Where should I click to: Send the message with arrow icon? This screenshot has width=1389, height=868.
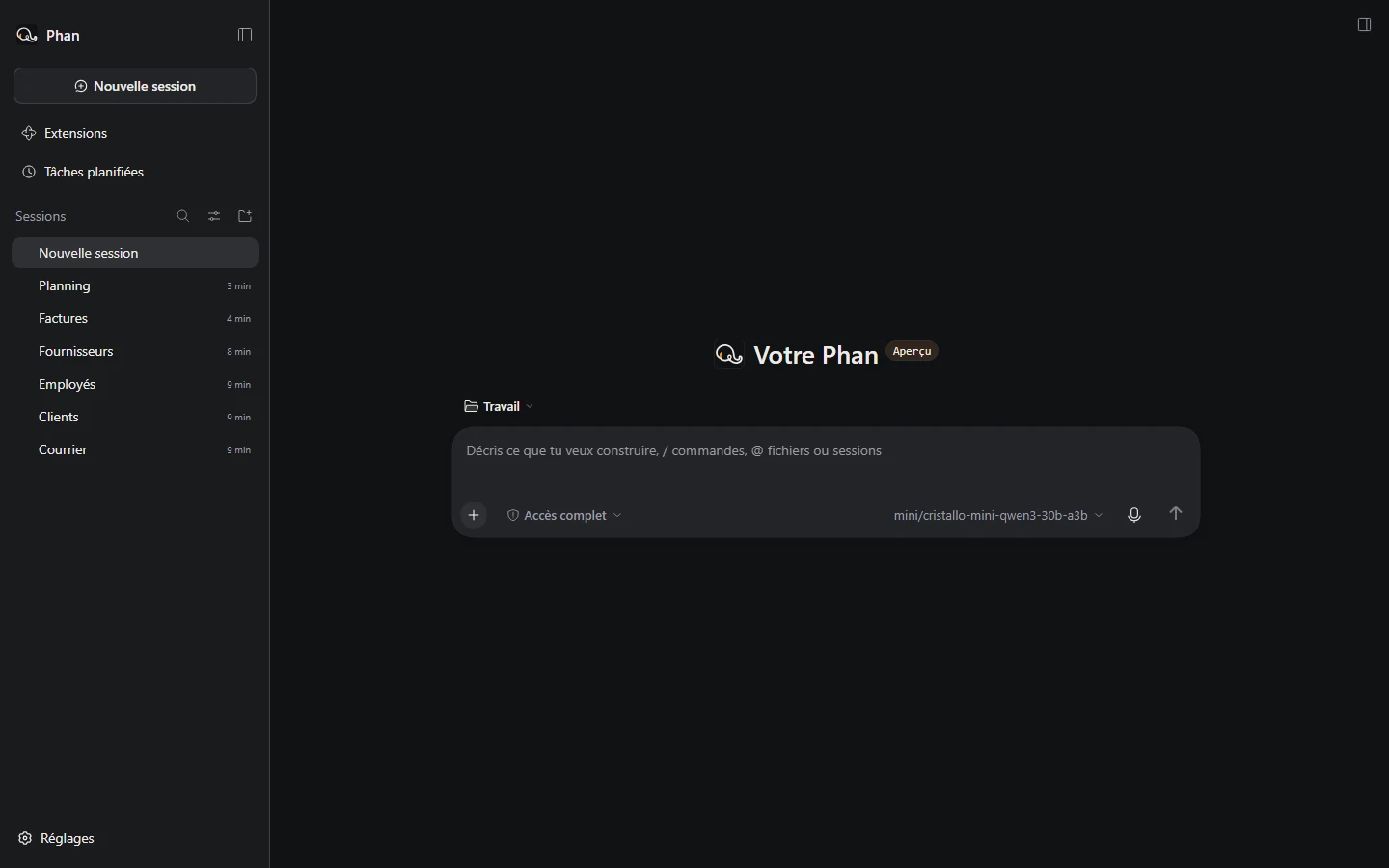pyautogui.click(x=1175, y=514)
